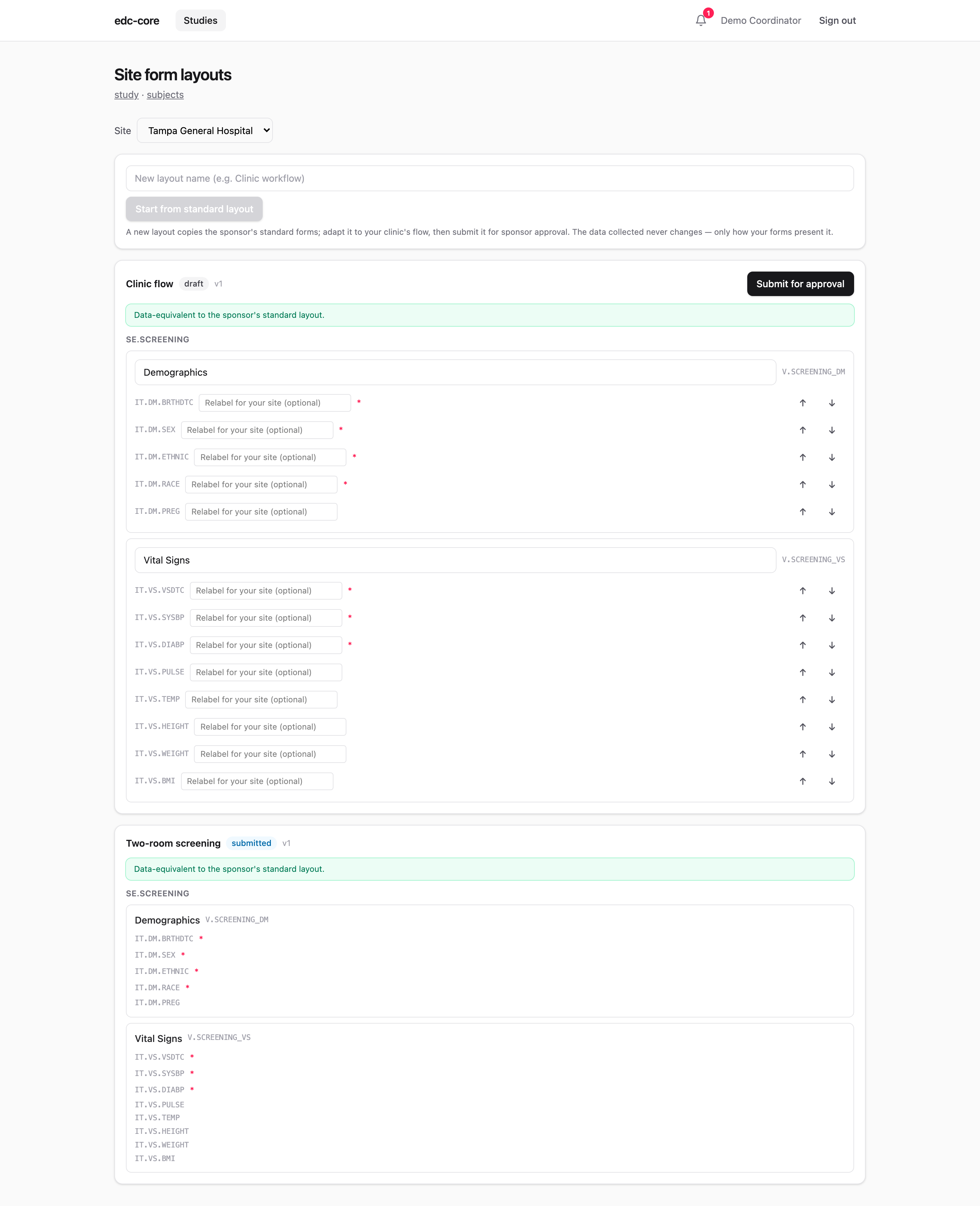The image size is (980, 1206).
Task: Click the submitted status badge
Action: [x=251, y=843]
